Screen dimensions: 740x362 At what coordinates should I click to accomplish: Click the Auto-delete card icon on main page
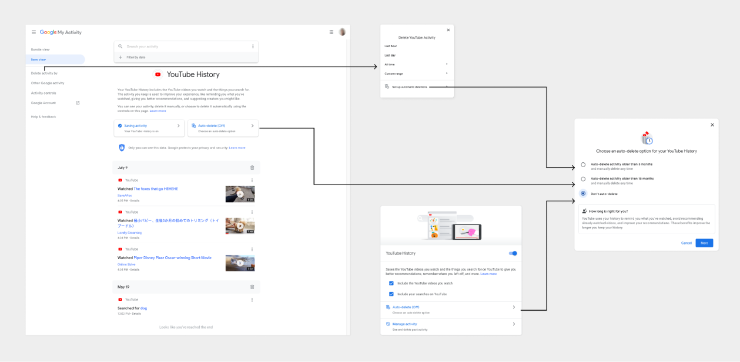194,126
